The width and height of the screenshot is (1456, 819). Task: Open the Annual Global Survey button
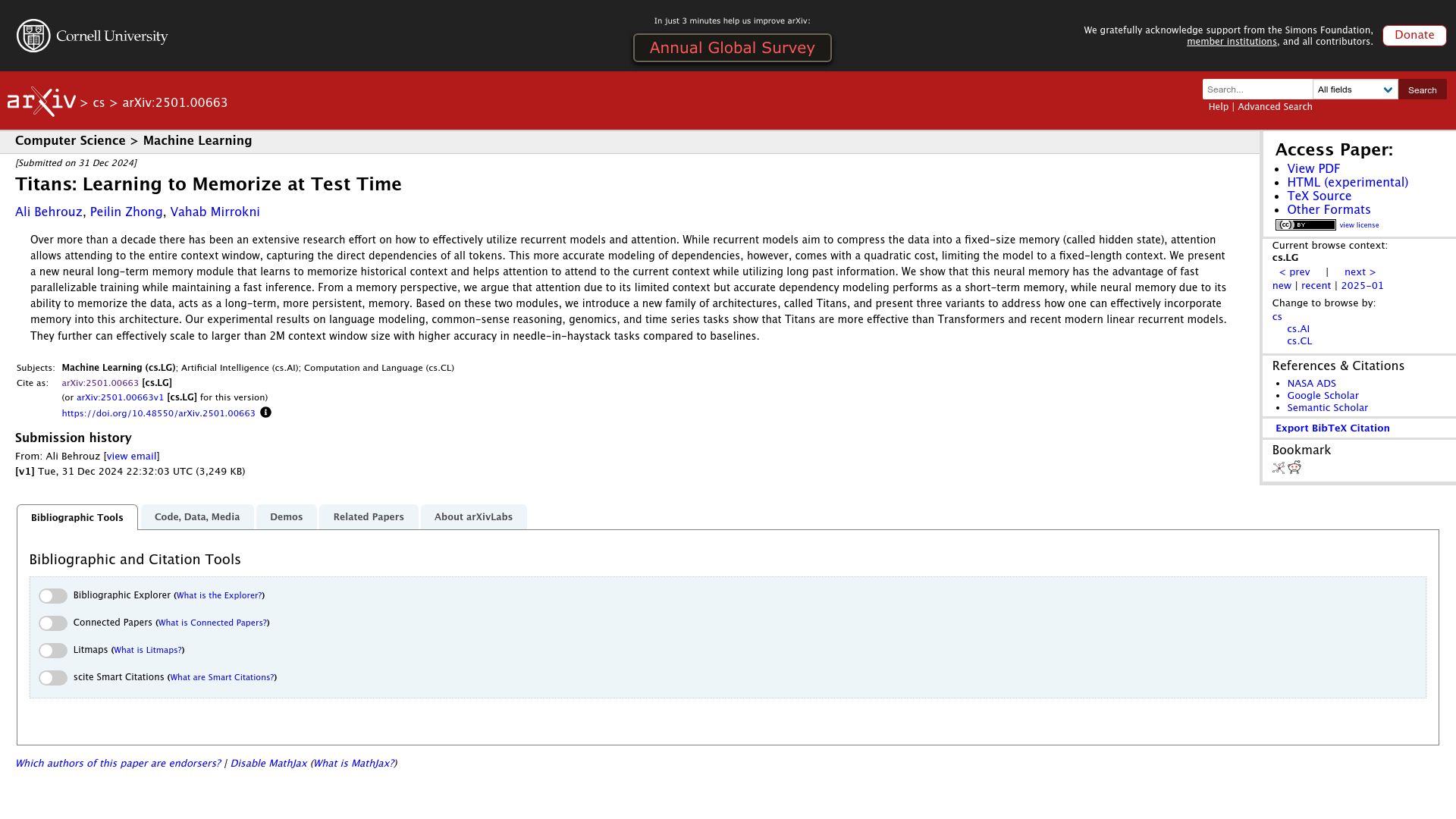point(732,48)
